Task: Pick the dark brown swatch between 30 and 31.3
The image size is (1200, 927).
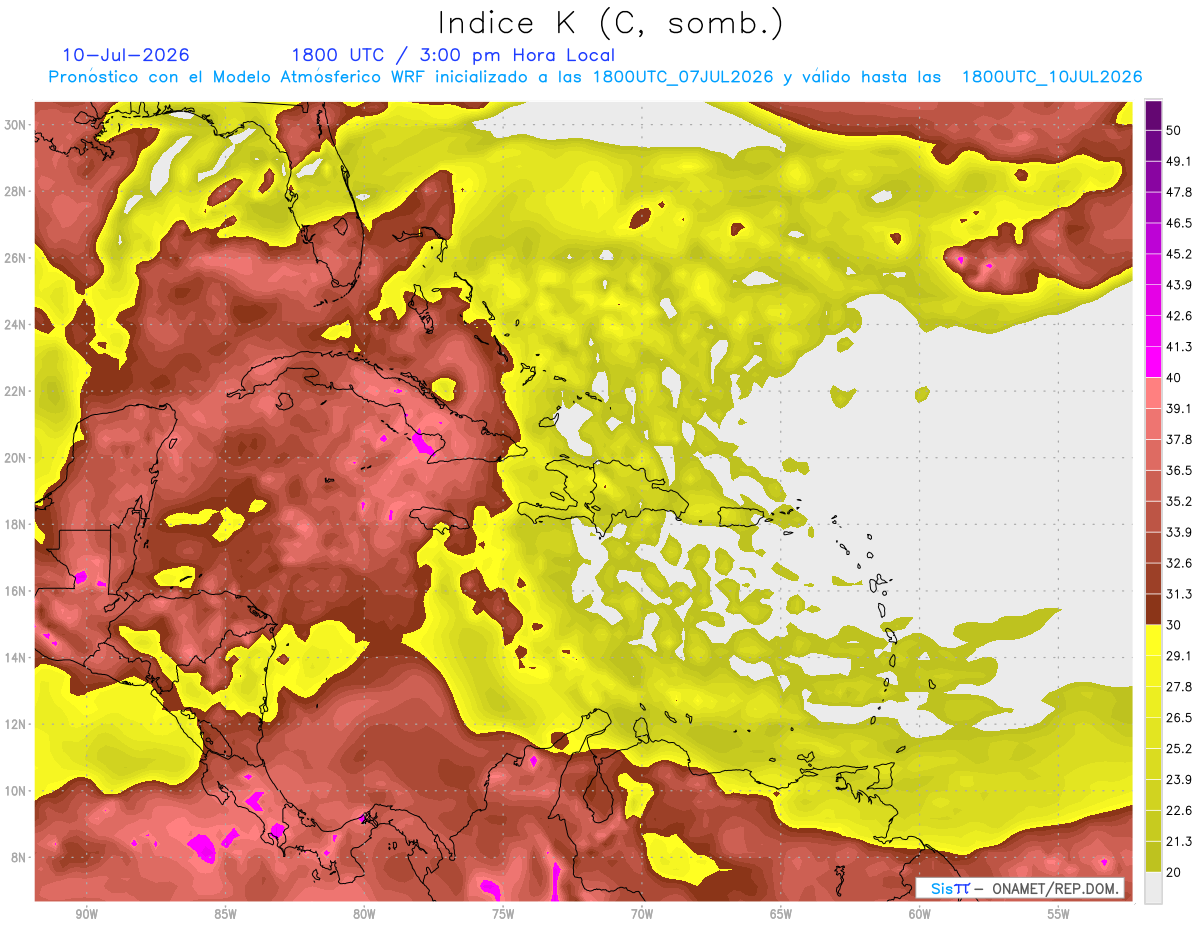Action: click(x=1153, y=610)
